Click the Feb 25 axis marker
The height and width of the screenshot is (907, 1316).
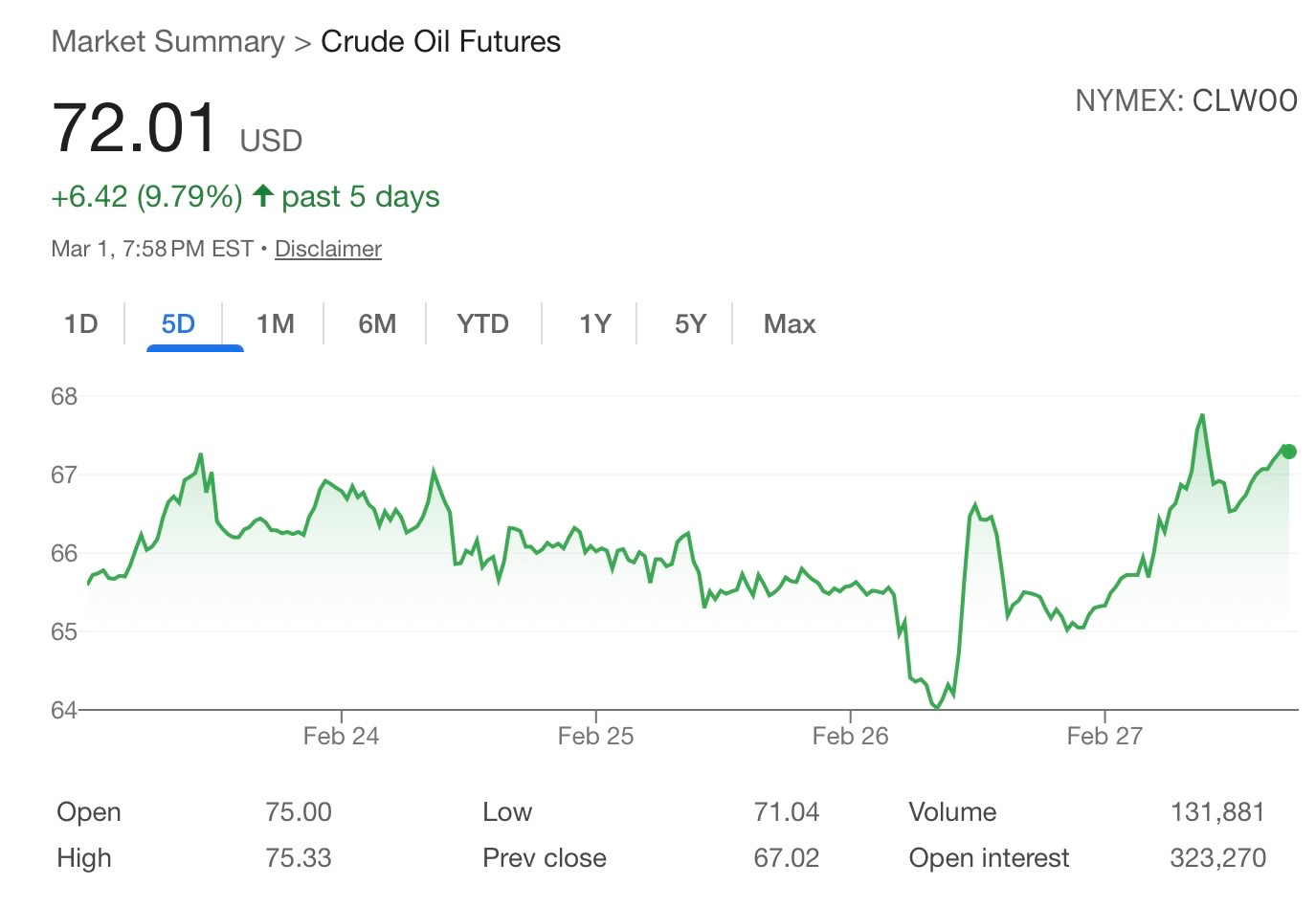(x=595, y=736)
